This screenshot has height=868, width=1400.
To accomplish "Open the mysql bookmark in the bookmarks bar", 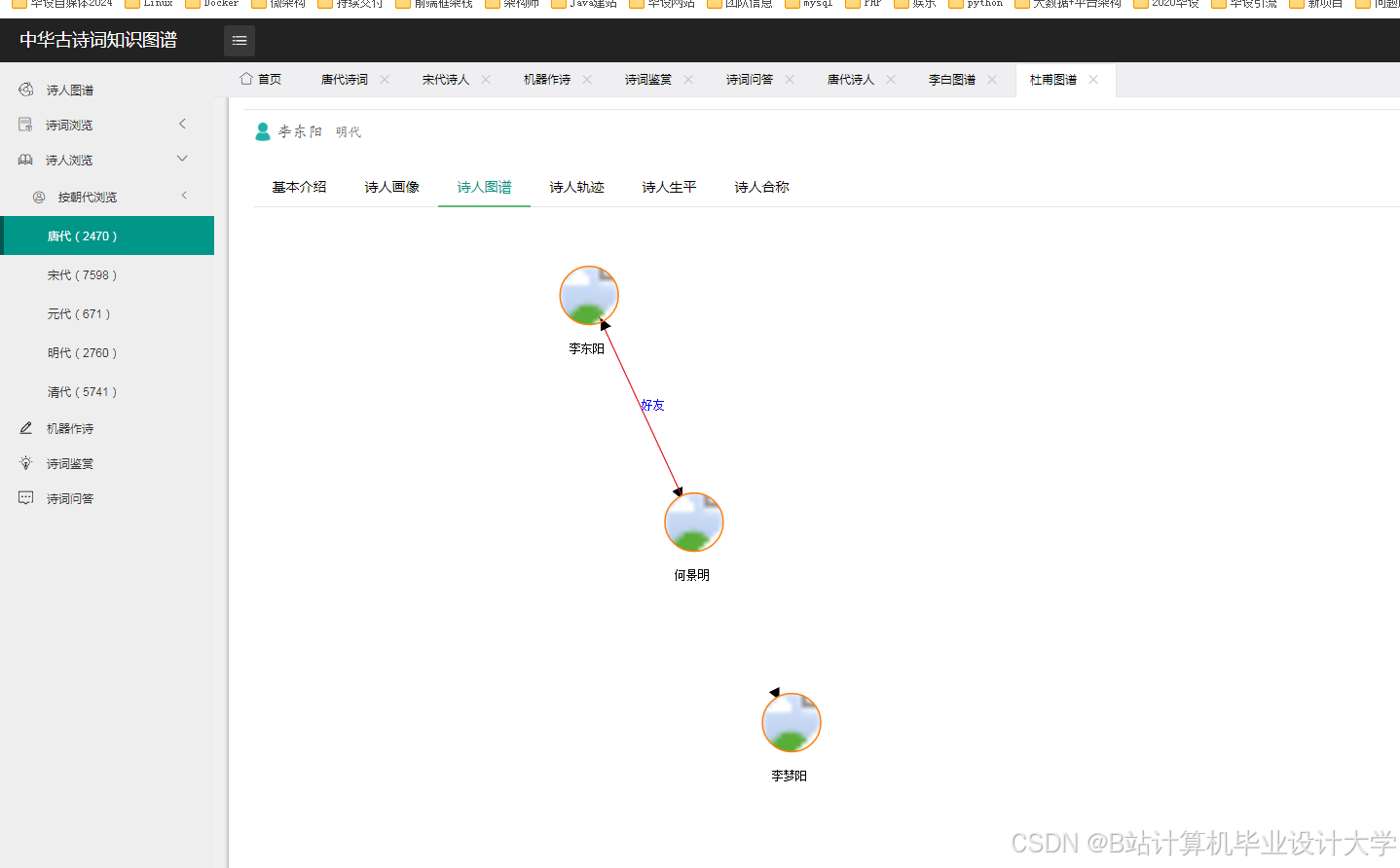I will [808, 4].
